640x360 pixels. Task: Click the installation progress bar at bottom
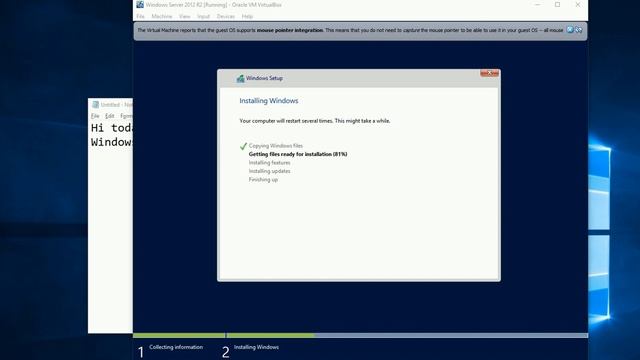[x=360, y=336]
